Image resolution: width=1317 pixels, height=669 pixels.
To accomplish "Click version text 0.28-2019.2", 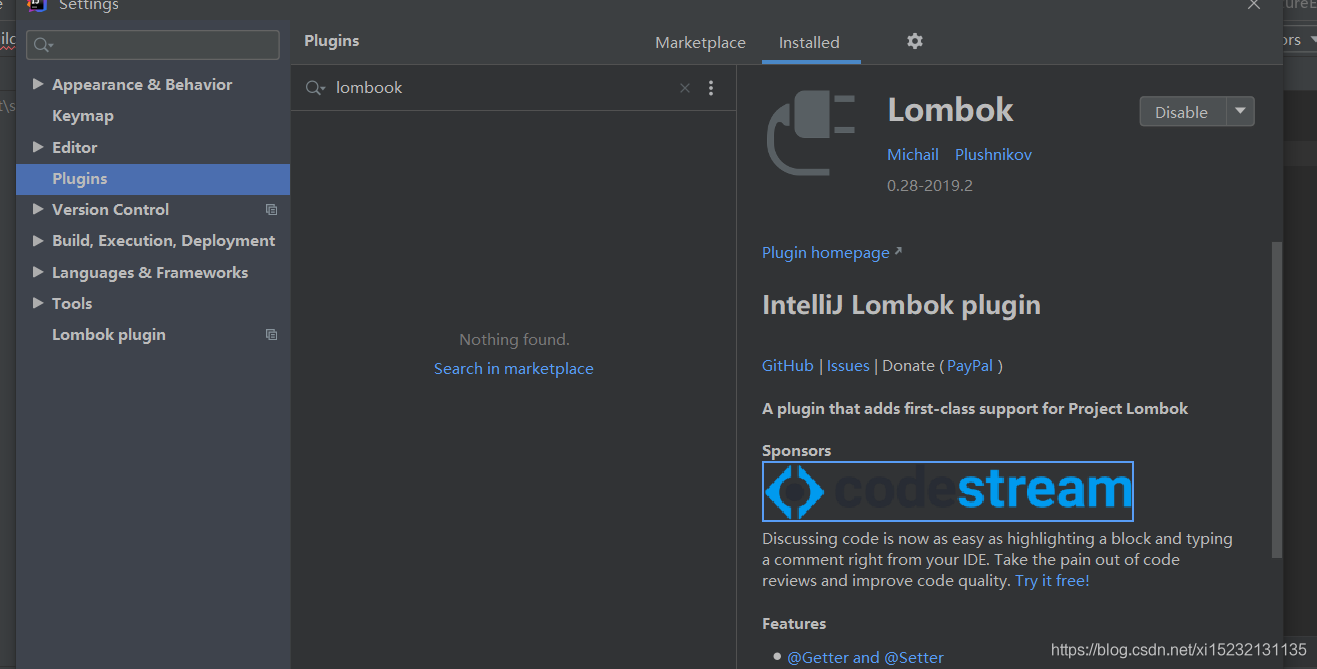I will [x=930, y=185].
